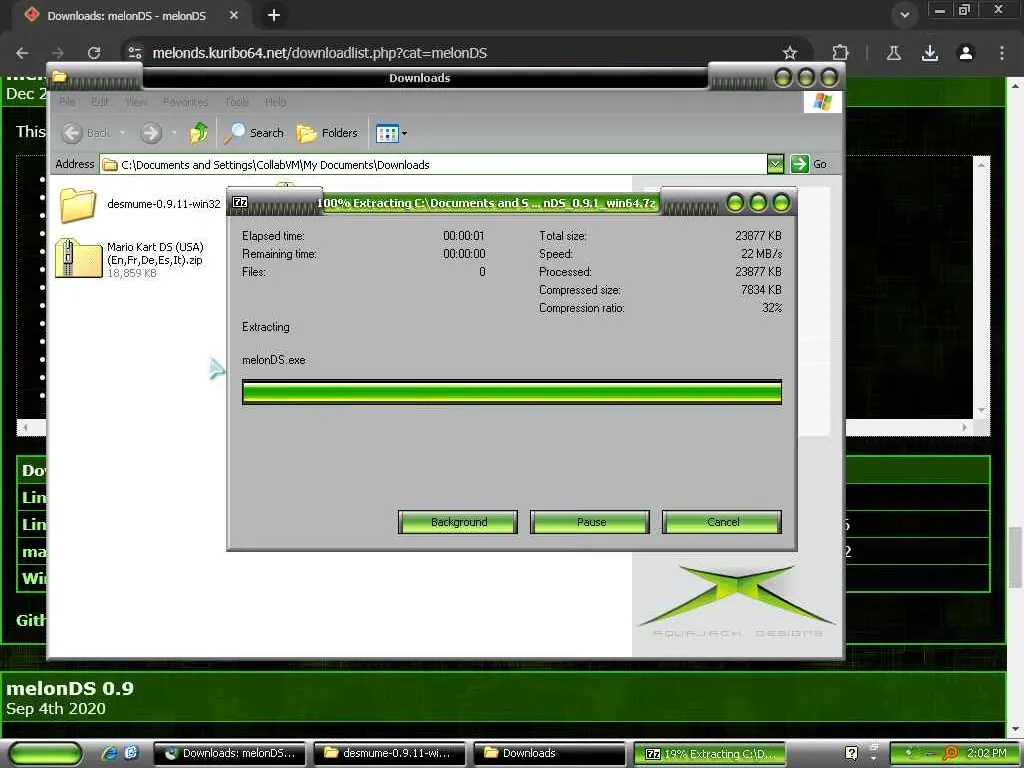Viewport: 1024px width, 768px height.
Task: Open Search in the Downloads explorer toolbar
Action: [254, 133]
